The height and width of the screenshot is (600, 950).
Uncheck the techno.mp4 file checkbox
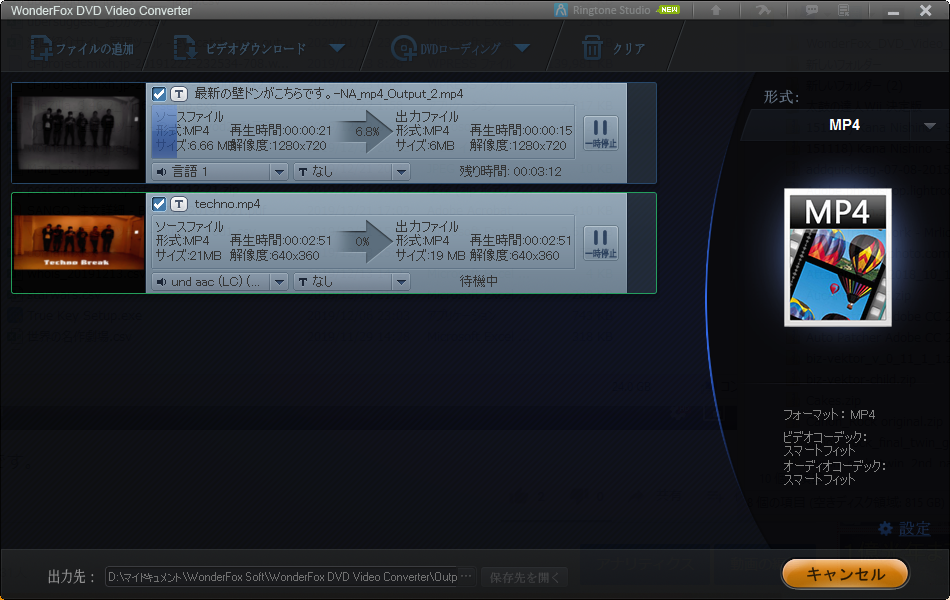(158, 206)
